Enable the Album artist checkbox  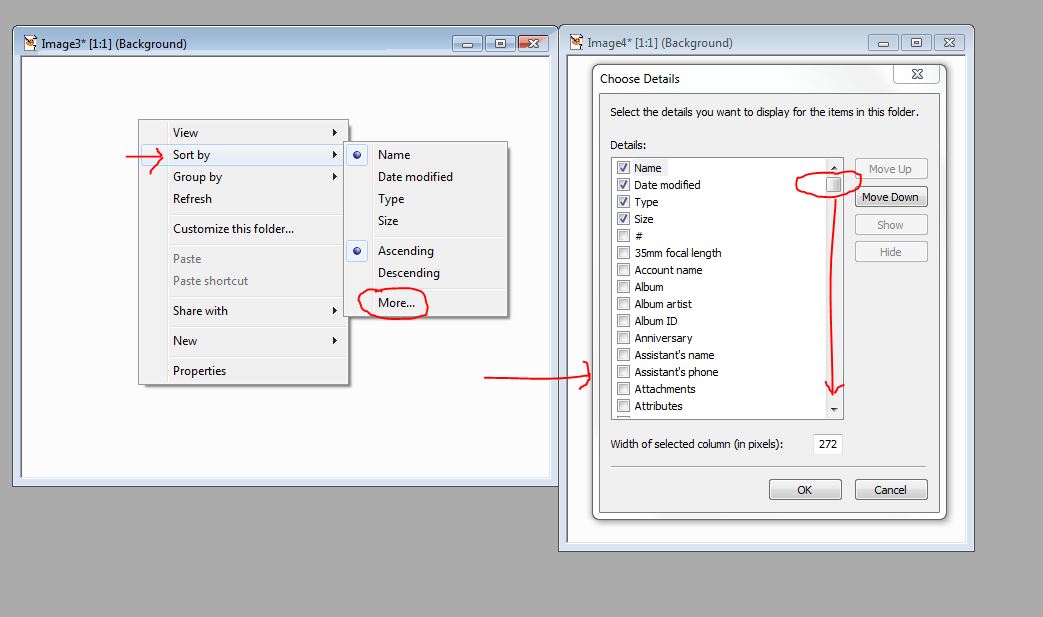click(x=623, y=304)
